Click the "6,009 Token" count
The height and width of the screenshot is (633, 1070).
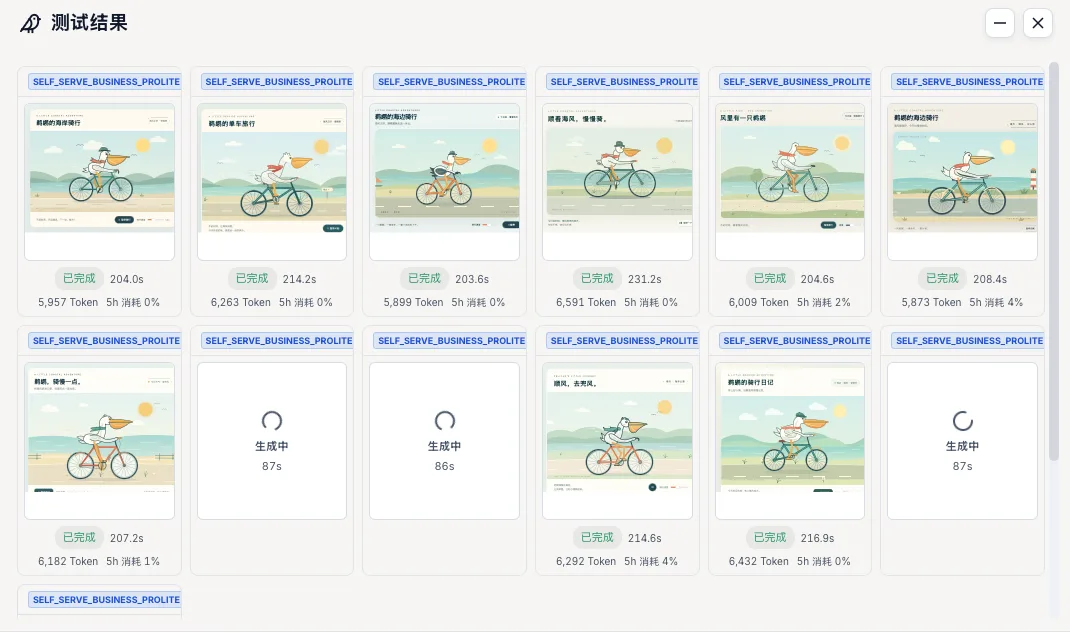pyautogui.click(x=759, y=302)
